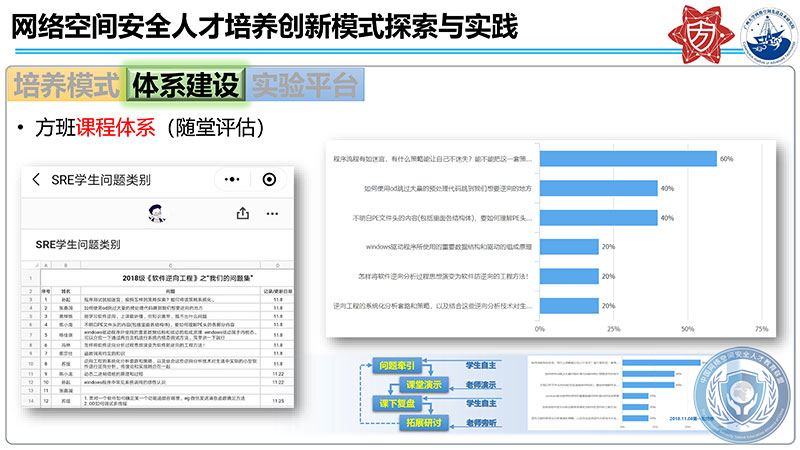Image resolution: width=800 pixels, height=450 pixels.
Task: Select the highlighted 体系建设 tab
Action: click(x=186, y=85)
